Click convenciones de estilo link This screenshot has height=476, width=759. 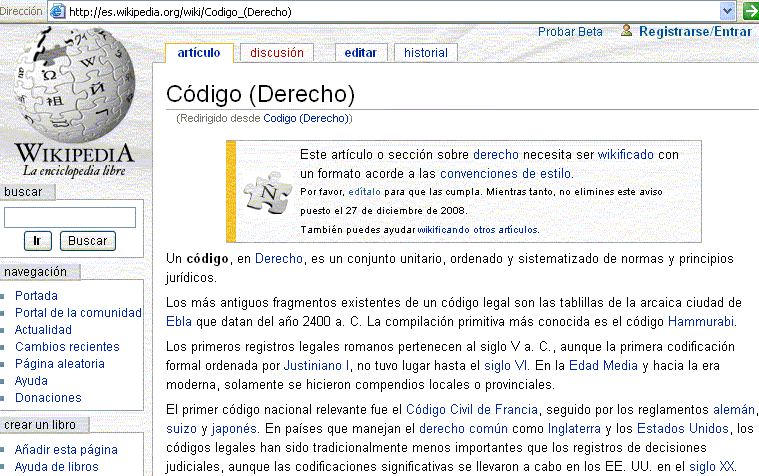point(505,173)
